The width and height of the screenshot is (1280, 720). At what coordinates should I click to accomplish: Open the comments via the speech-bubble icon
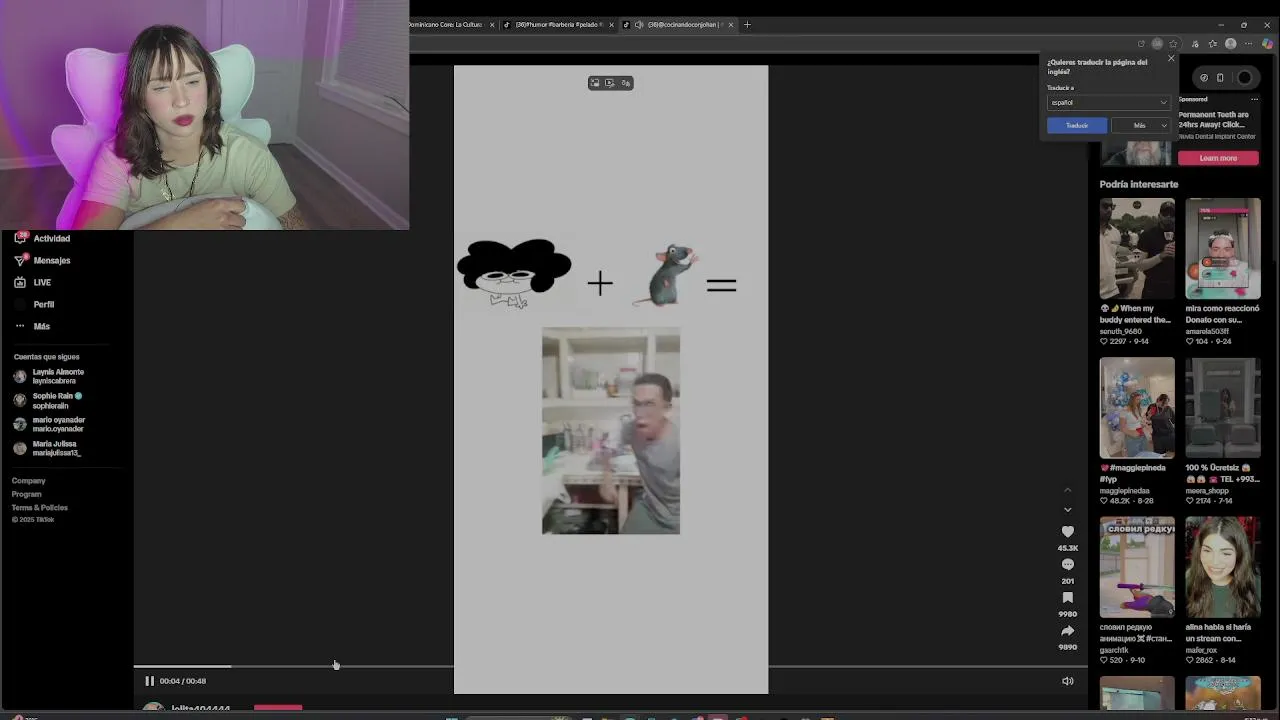point(1067,565)
